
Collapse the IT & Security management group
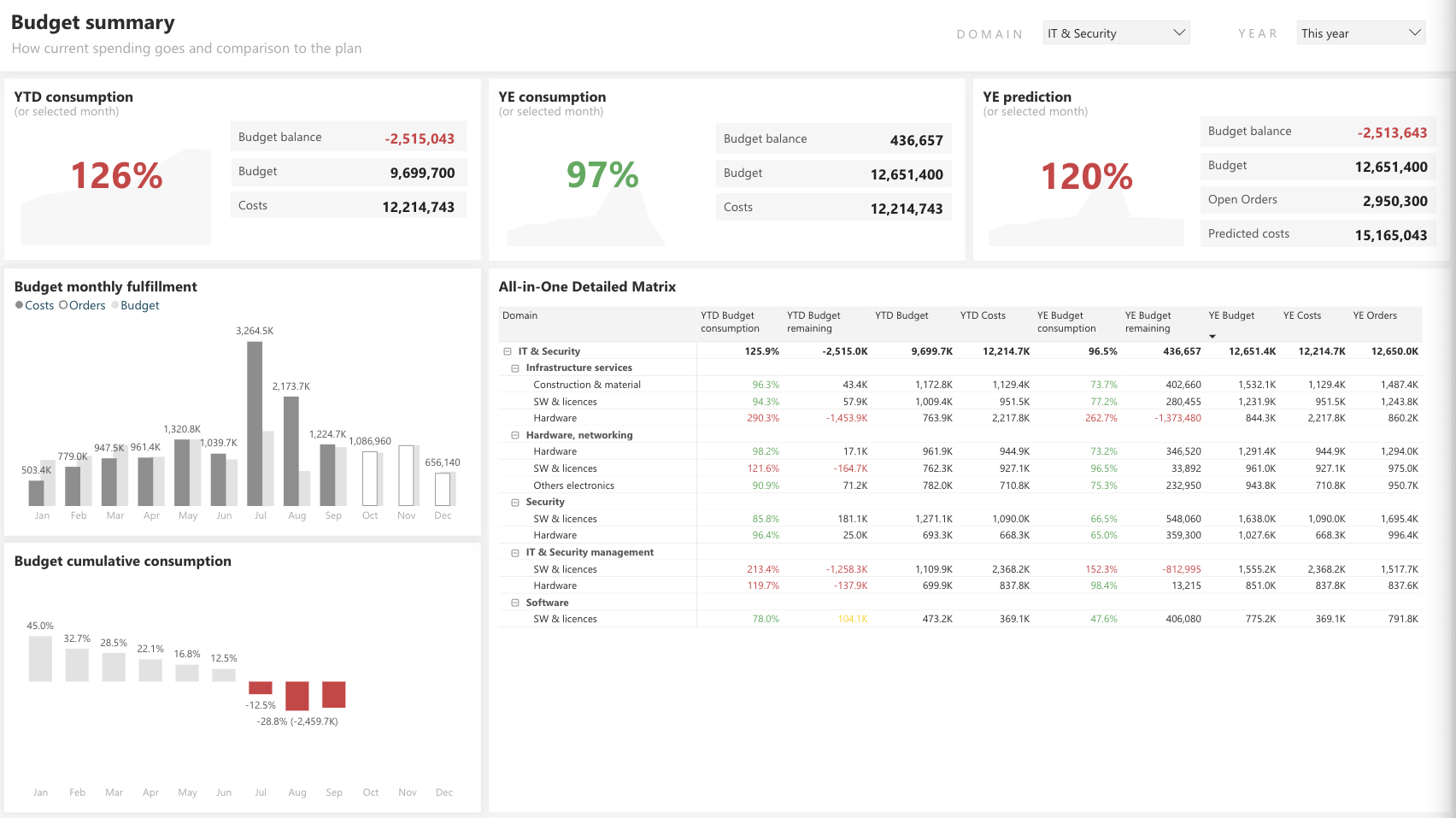click(x=515, y=553)
